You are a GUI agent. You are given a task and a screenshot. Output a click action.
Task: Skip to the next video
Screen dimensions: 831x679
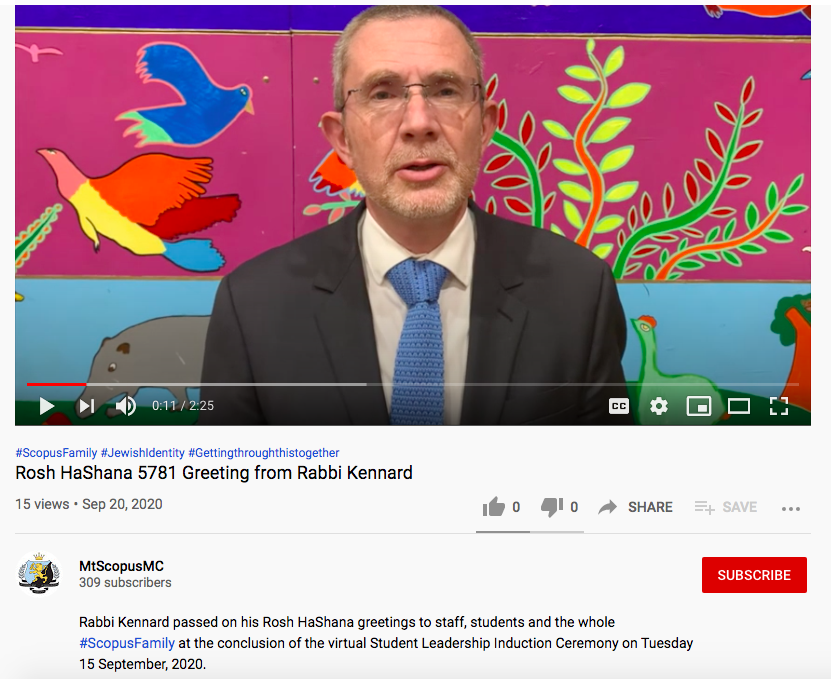pyautogui.click(x=87, y=406)
